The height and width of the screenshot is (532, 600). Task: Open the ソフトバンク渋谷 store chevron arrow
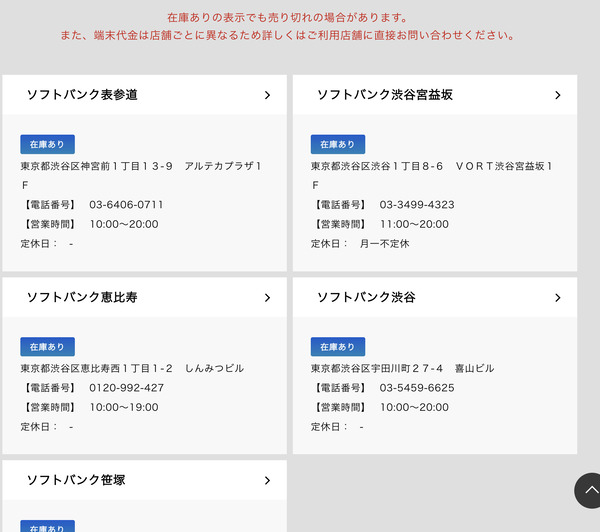(558, 297)
